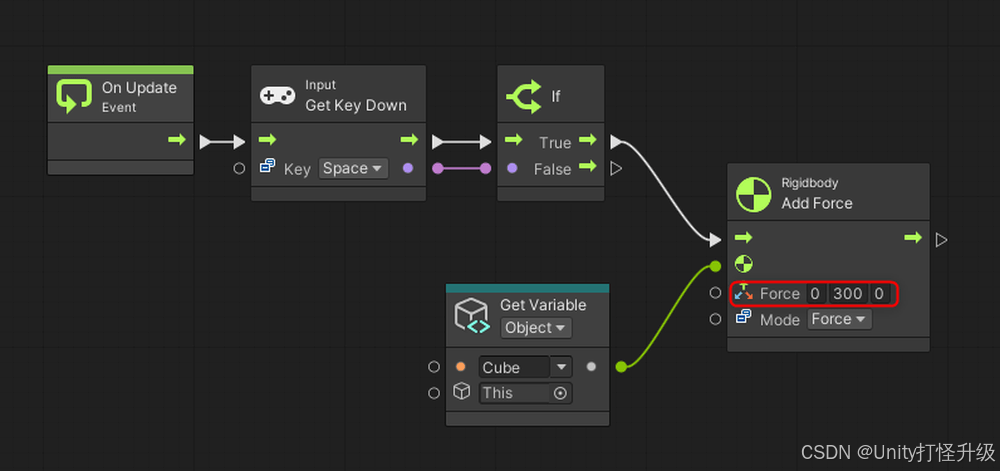The image size is (1000, 471).
Task: Click the object picker circle in This field
Action: coord(560,393)
